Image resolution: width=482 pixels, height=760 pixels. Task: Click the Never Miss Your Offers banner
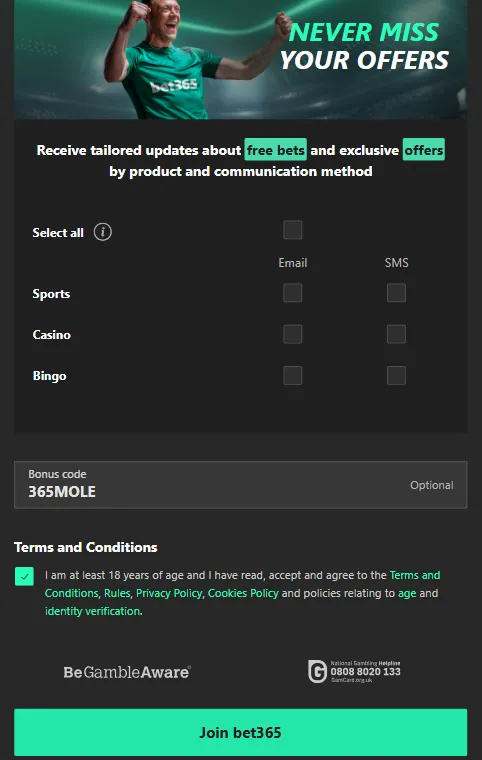pyautogui.click(x=241, y=59)
